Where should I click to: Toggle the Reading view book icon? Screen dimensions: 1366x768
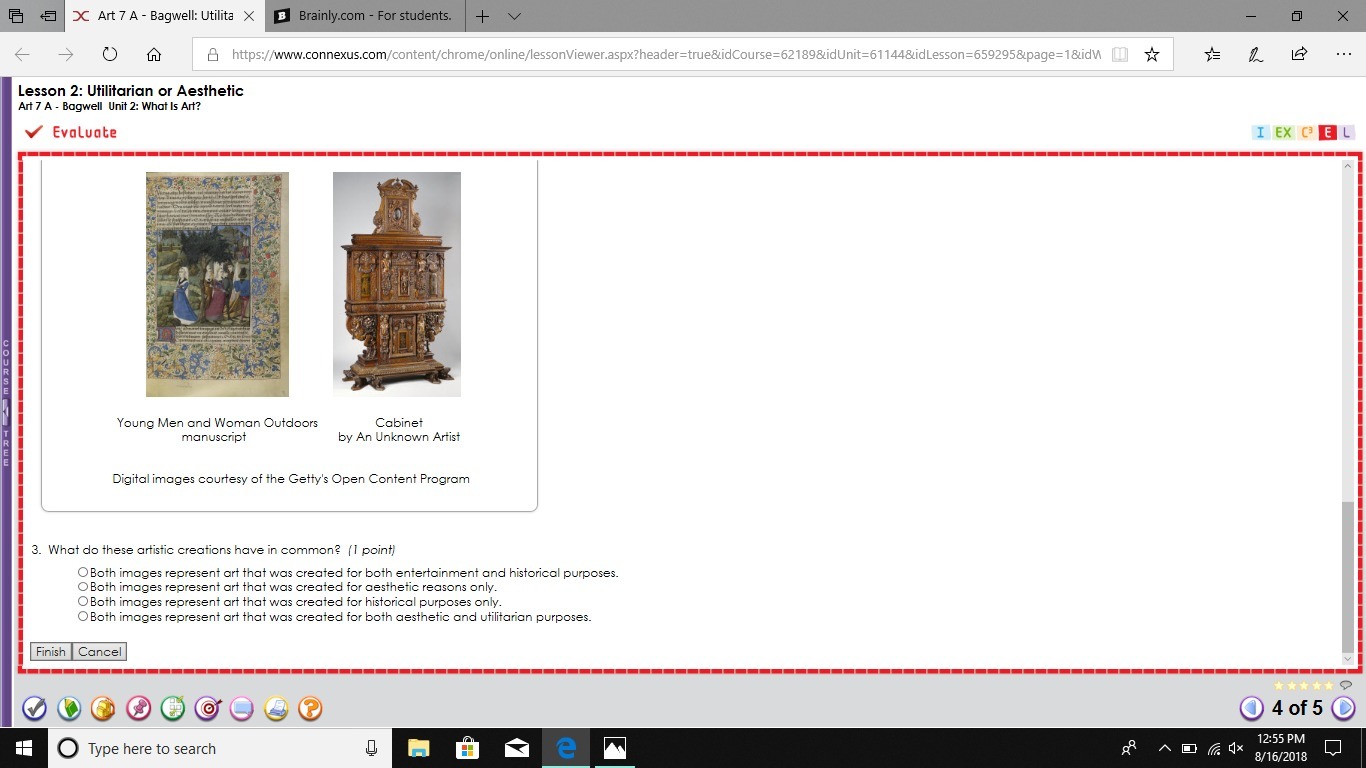pos(1120,54)
